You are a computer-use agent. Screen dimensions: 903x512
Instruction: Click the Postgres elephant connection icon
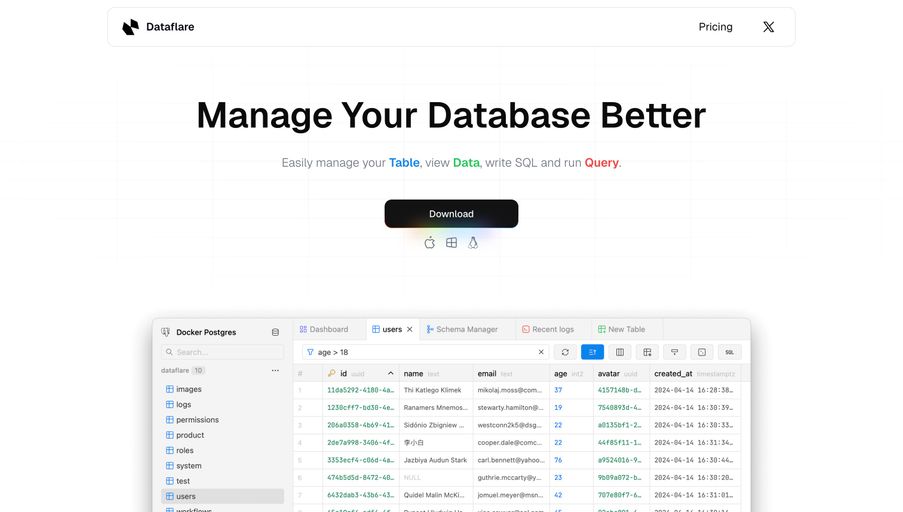166,332
